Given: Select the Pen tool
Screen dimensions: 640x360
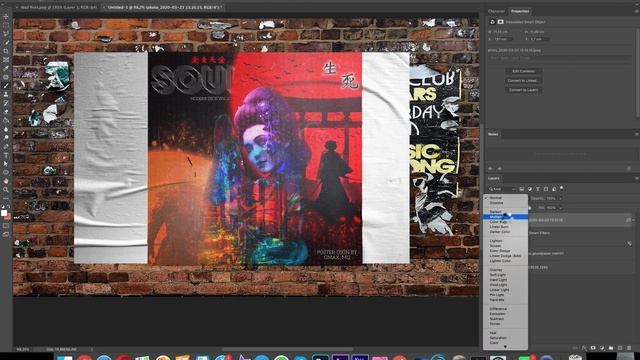Looking at the screenshot, I should pos(6,146).
